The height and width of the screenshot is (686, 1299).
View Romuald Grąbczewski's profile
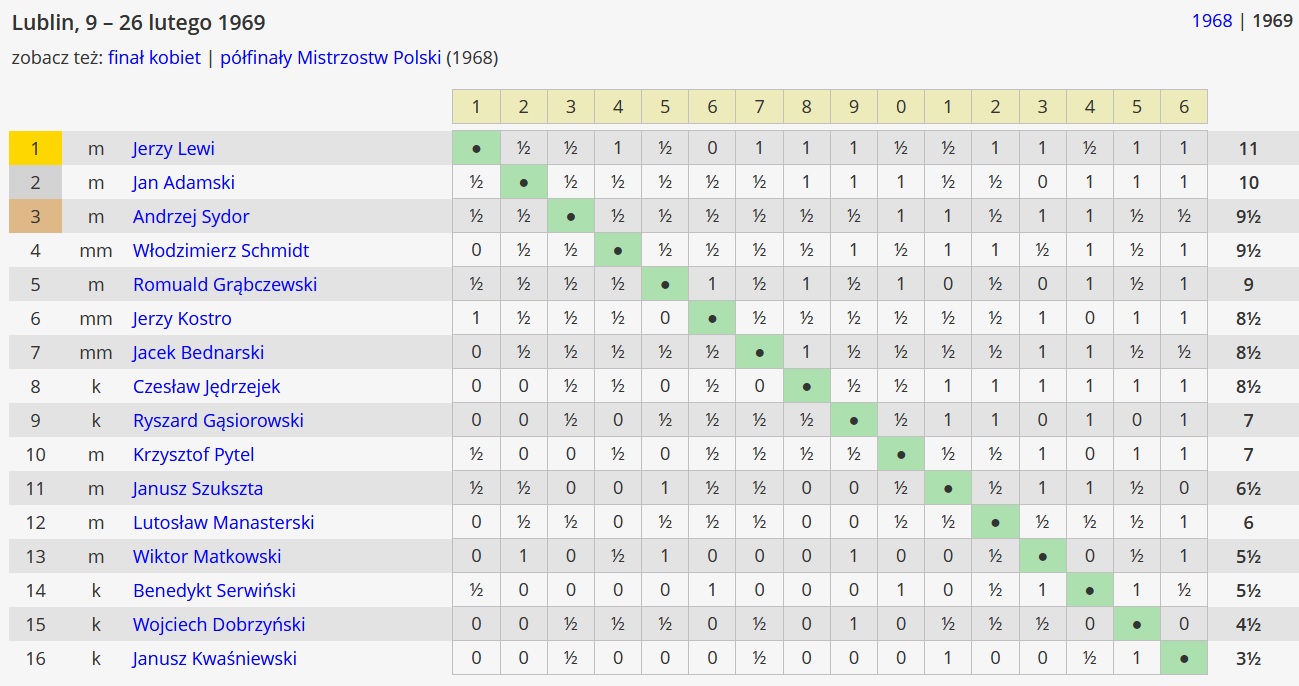(x=225, y=285)
